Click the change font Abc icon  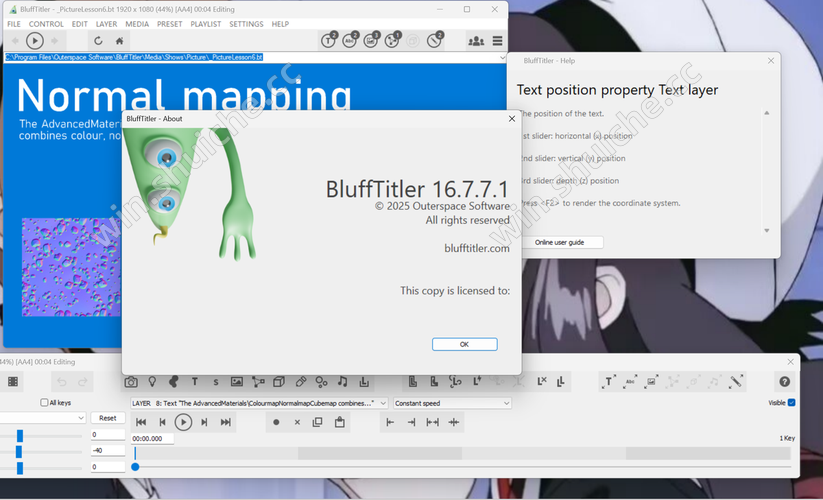click(x=630, y=382)
